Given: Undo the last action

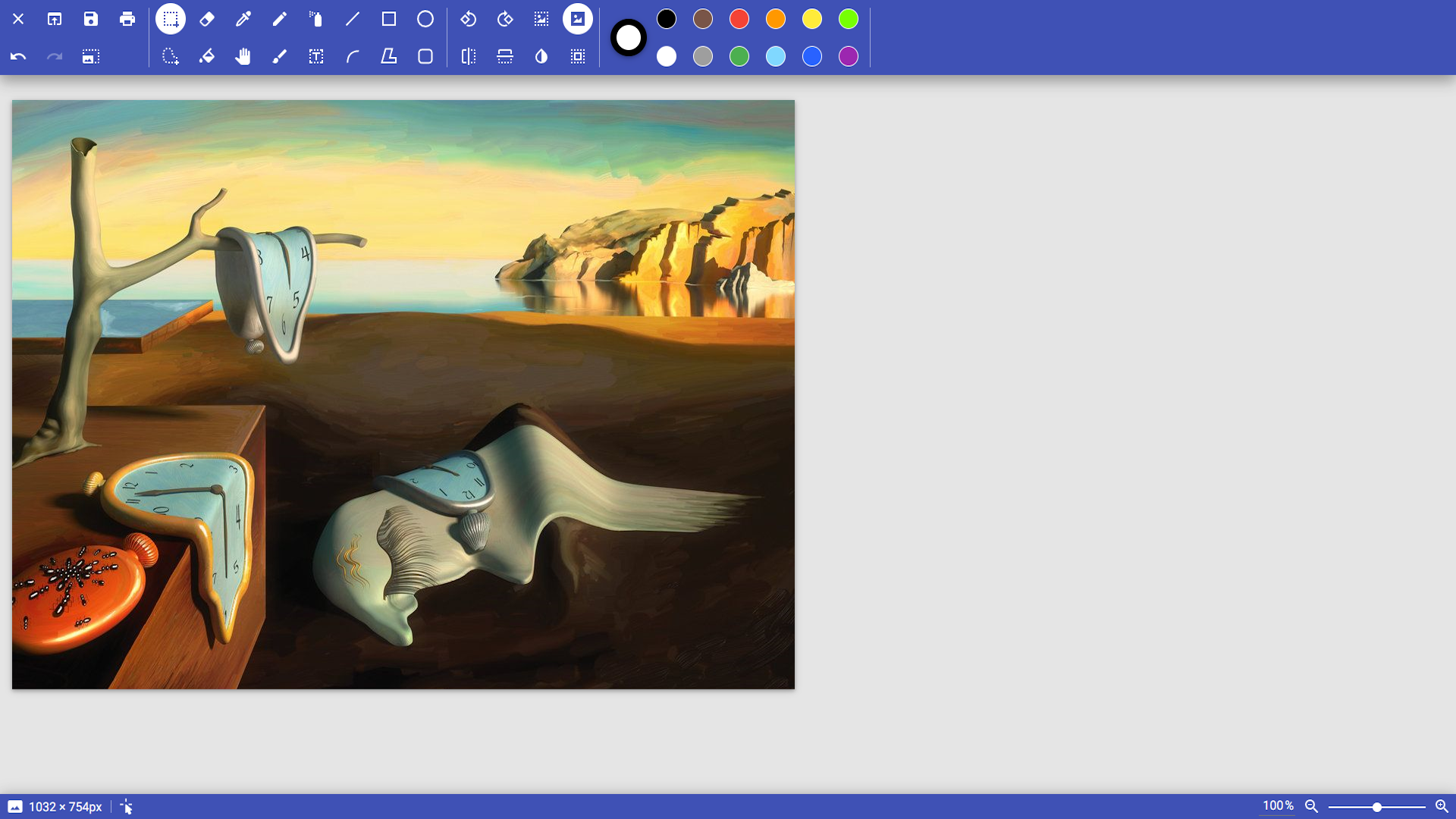Looking at the screenshot, I should coord(18,56).
